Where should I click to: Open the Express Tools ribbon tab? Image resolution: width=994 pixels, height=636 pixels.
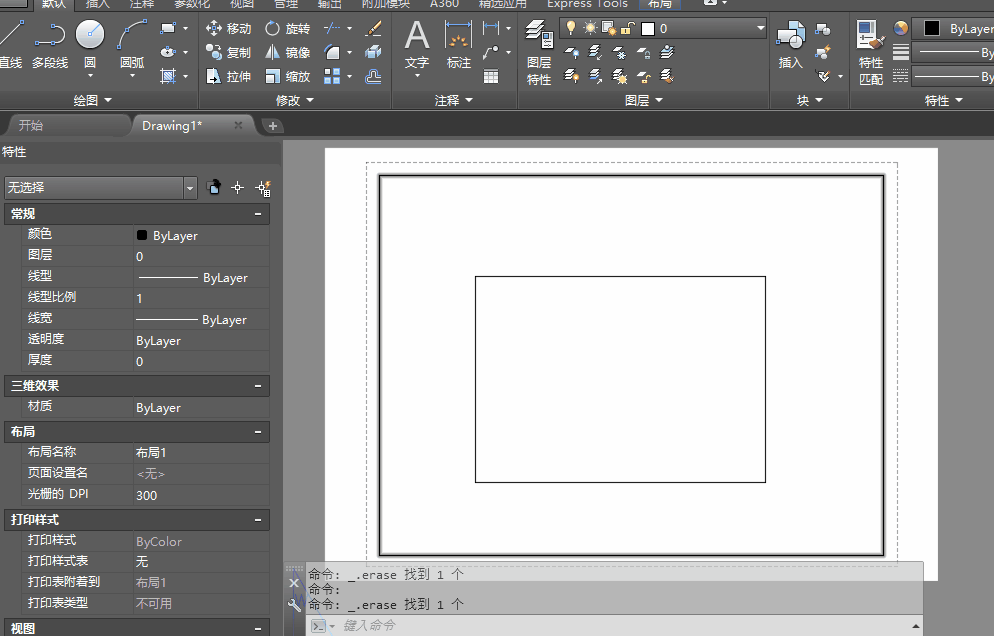click(x=587, y=4)
